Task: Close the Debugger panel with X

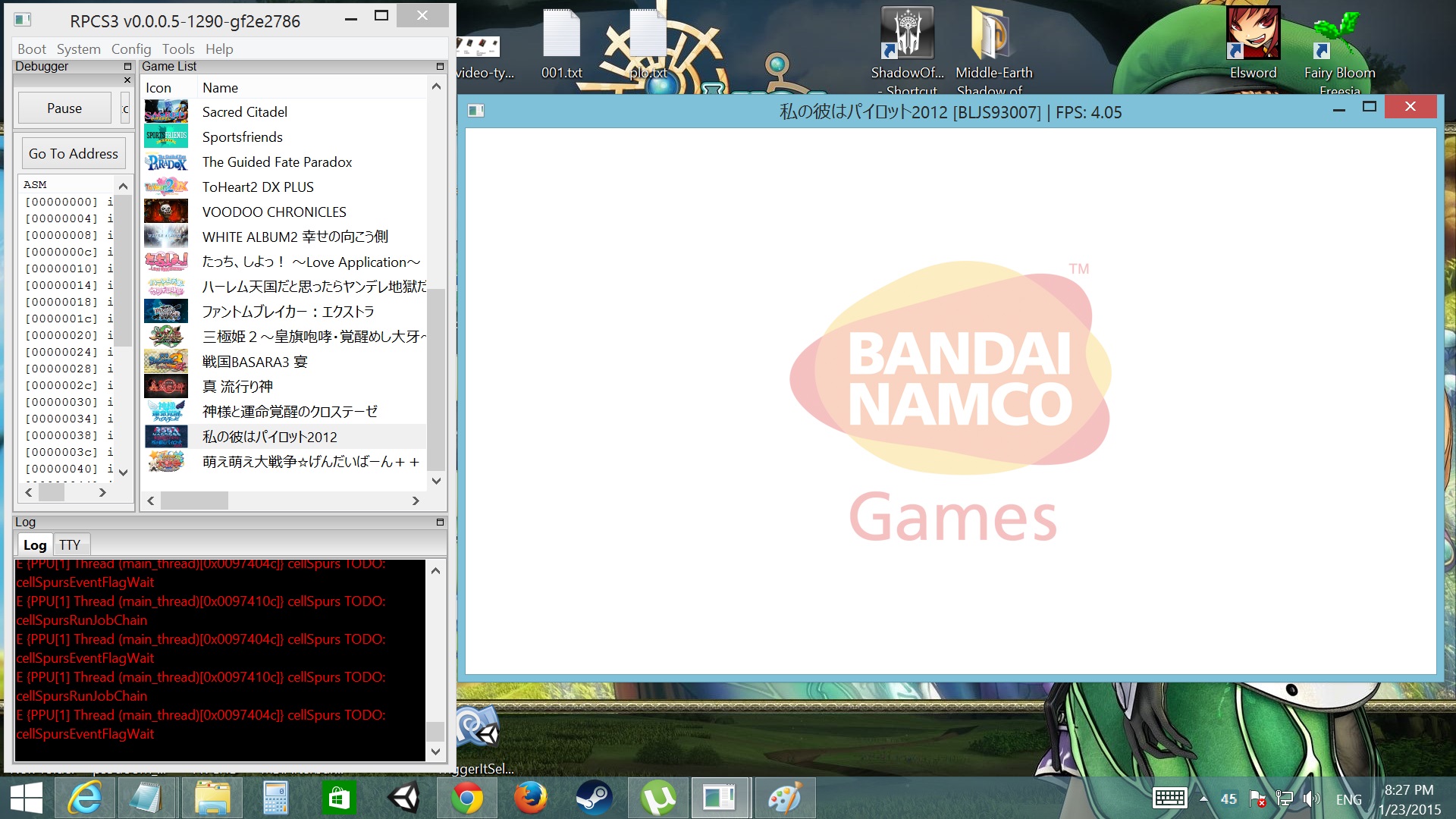Action: [127, 80]
